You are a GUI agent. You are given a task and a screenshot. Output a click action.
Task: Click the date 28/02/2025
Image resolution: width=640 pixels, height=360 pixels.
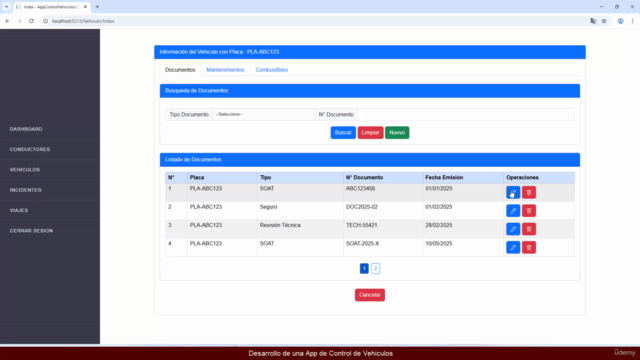[x=439, y=225]
